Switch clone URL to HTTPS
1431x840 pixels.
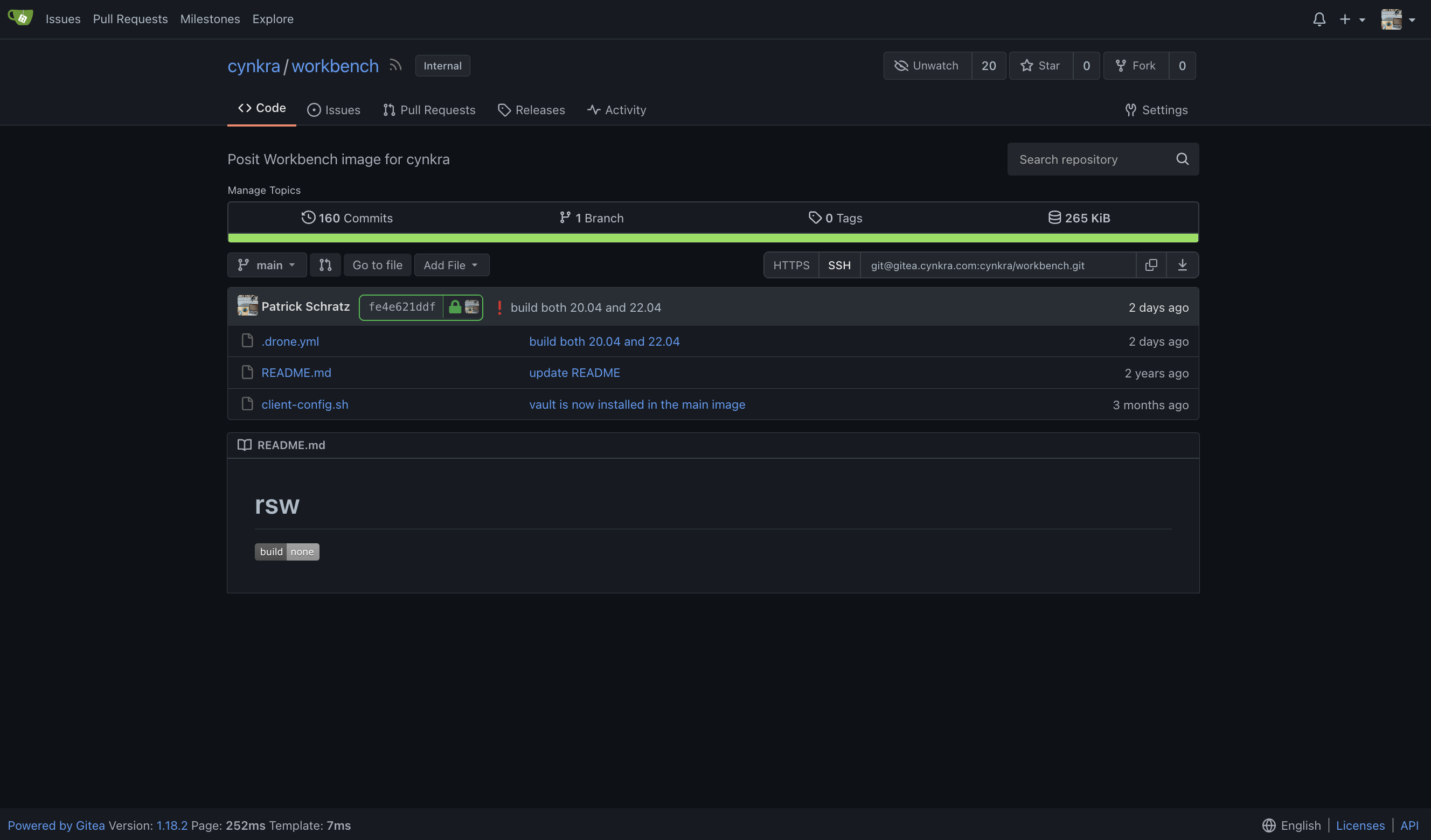point(791,265)
